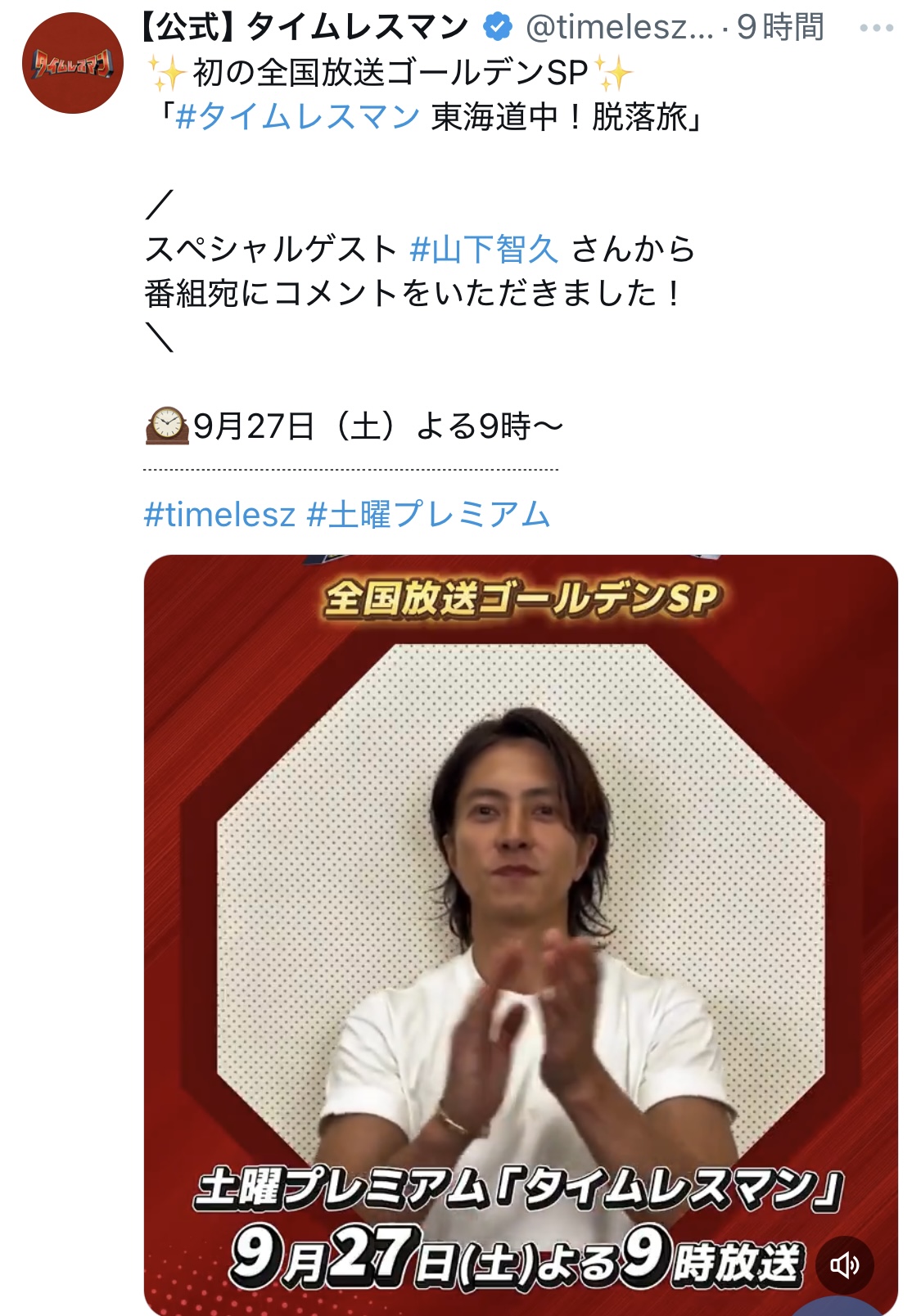Tap the 土曜プレミアム「タイムレスマン」 video title overlay
The width and height of the screenshot is (921, 1316).
[x=519, y=1188]
